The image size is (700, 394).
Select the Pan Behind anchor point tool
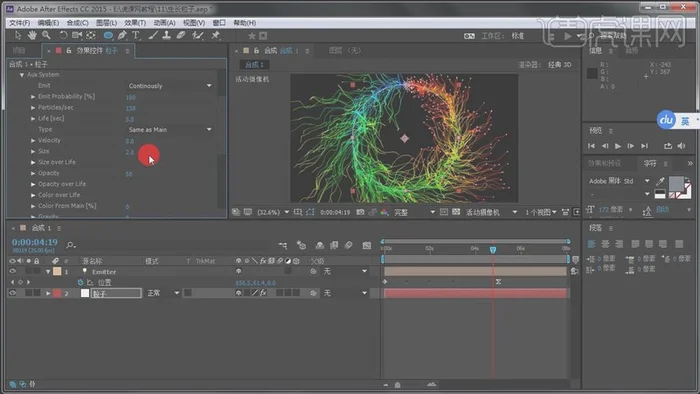91,35
